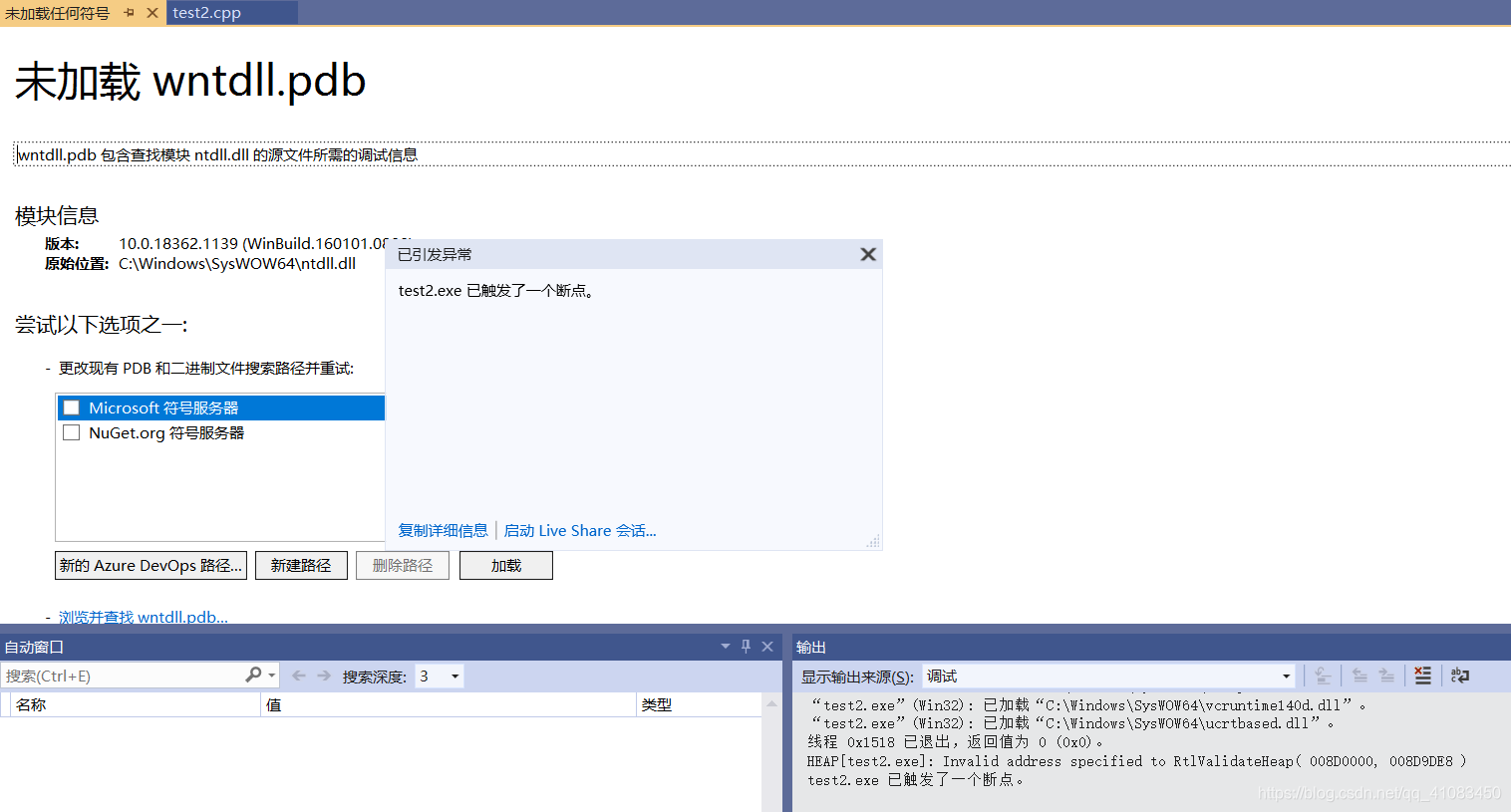Click the 值 column header

click(449, 704)
